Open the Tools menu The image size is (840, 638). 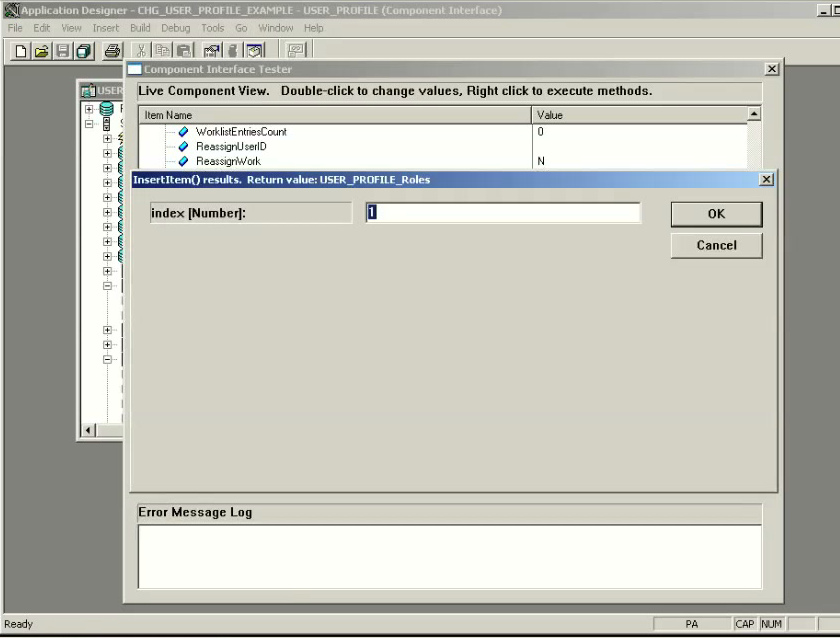[x=213, y=28]
